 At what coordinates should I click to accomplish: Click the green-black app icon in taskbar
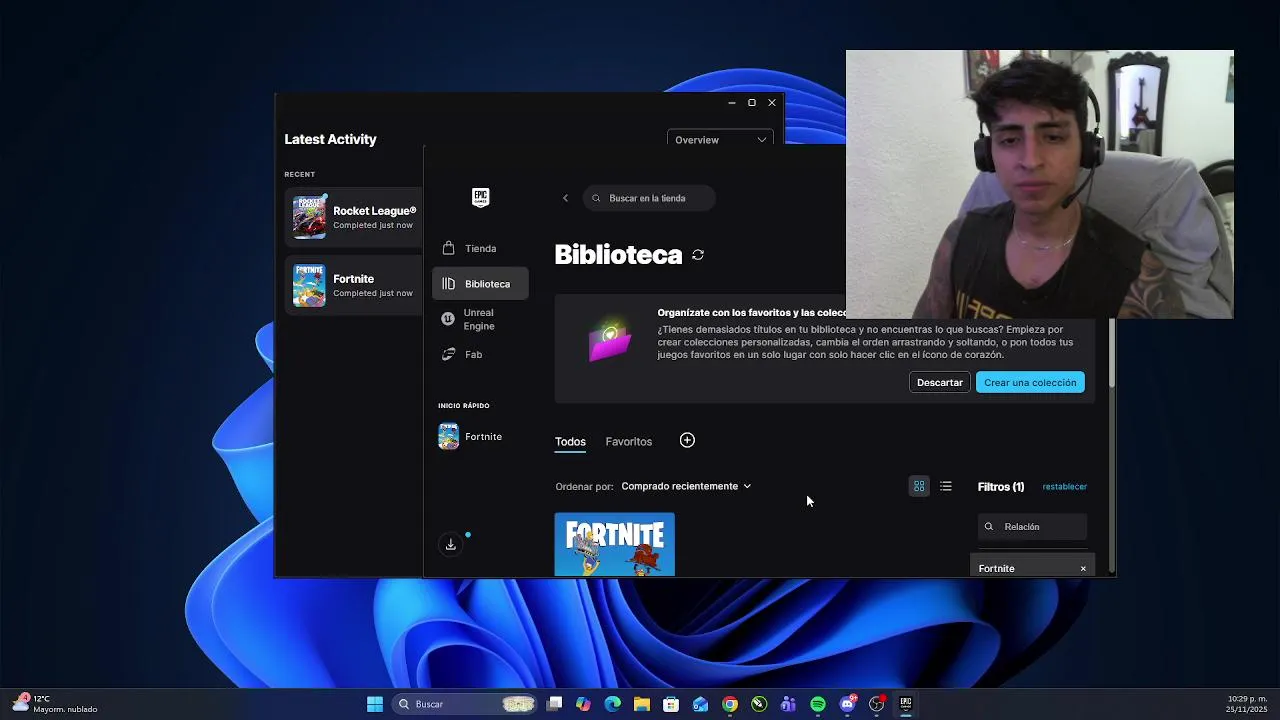(759, 704)
